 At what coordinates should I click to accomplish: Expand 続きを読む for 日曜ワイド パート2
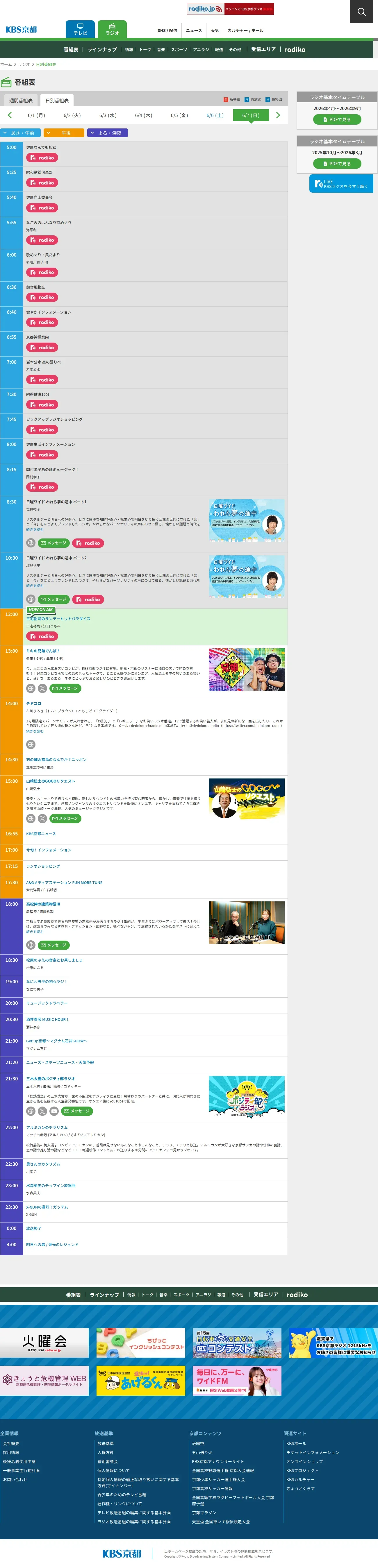pos(35,586)
